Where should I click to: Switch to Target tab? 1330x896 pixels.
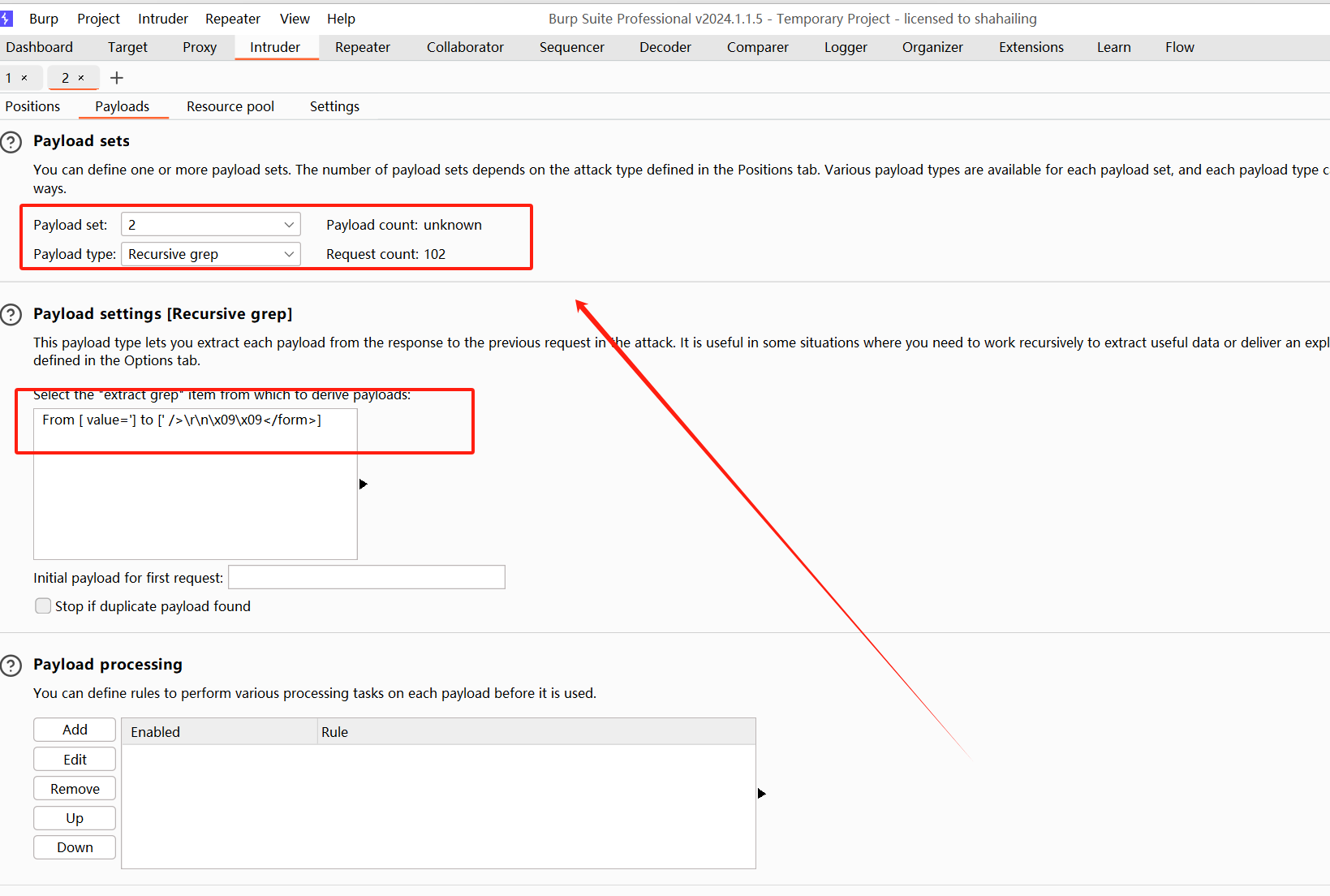pyautogui.click(x=128, y=47)
